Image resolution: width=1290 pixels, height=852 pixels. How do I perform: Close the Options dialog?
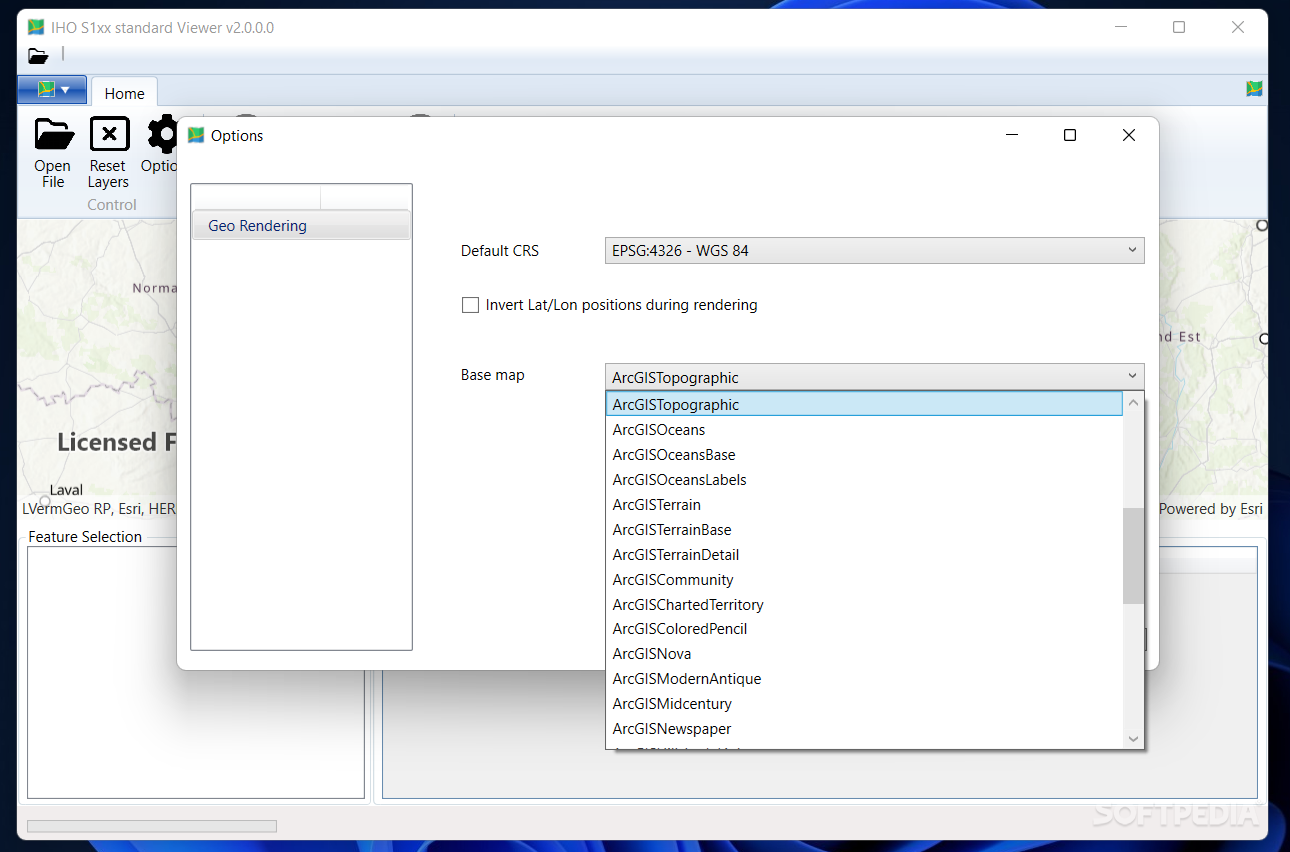(x=1129, y=135)
